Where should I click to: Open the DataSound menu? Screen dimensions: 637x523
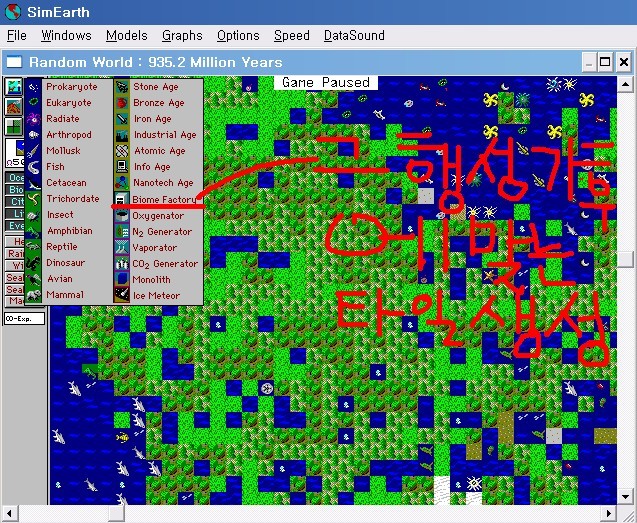pos(354,35)
